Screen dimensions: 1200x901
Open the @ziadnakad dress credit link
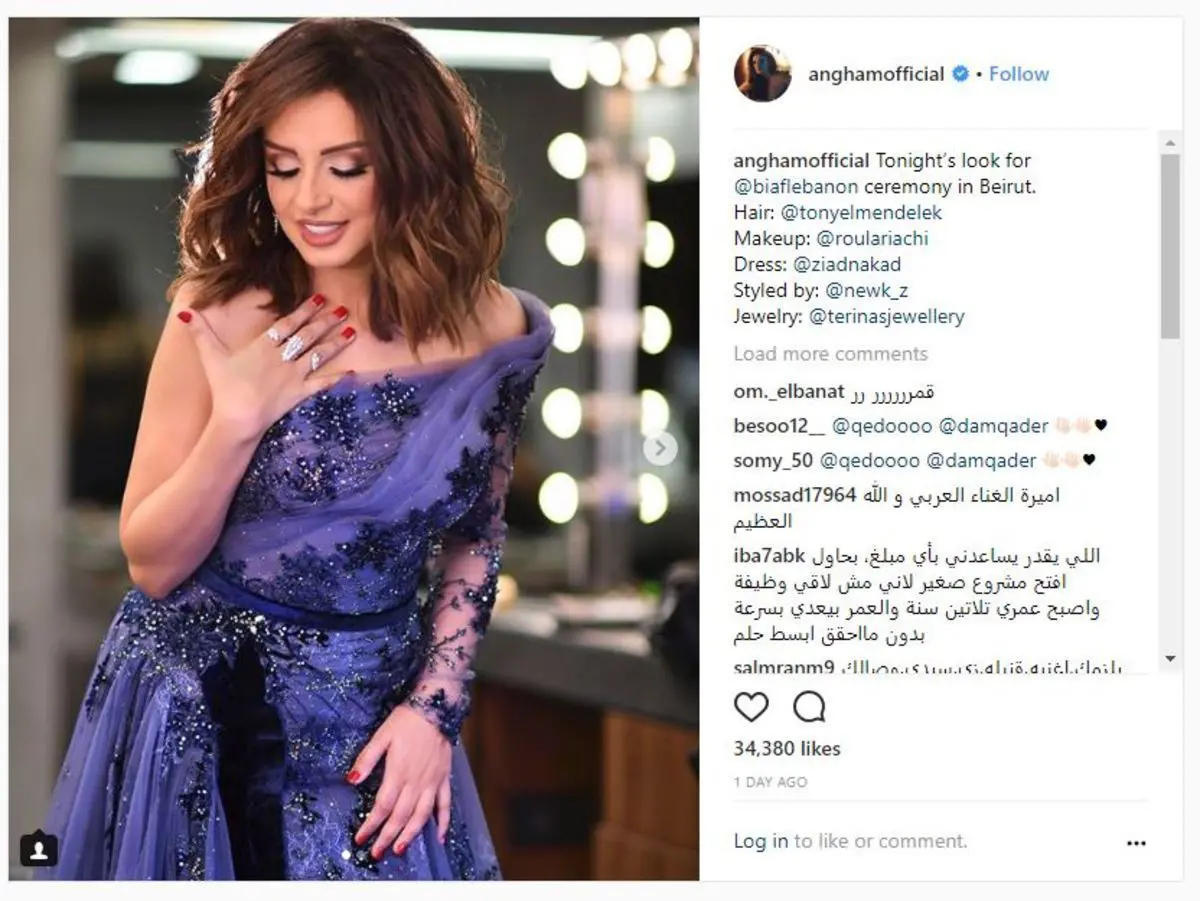tap(848, 265)
